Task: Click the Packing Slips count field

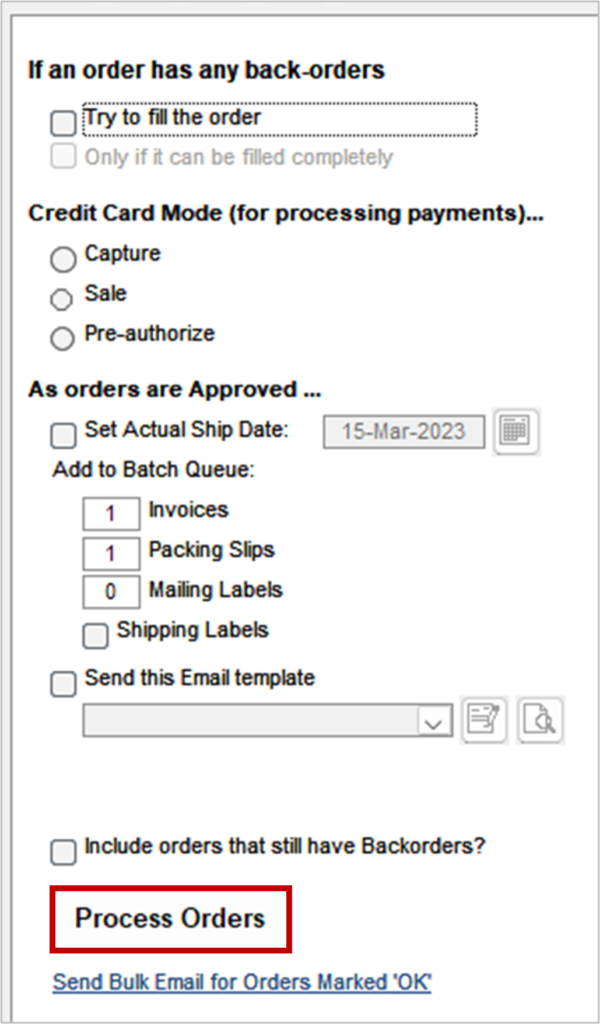Action: (110, 553)
